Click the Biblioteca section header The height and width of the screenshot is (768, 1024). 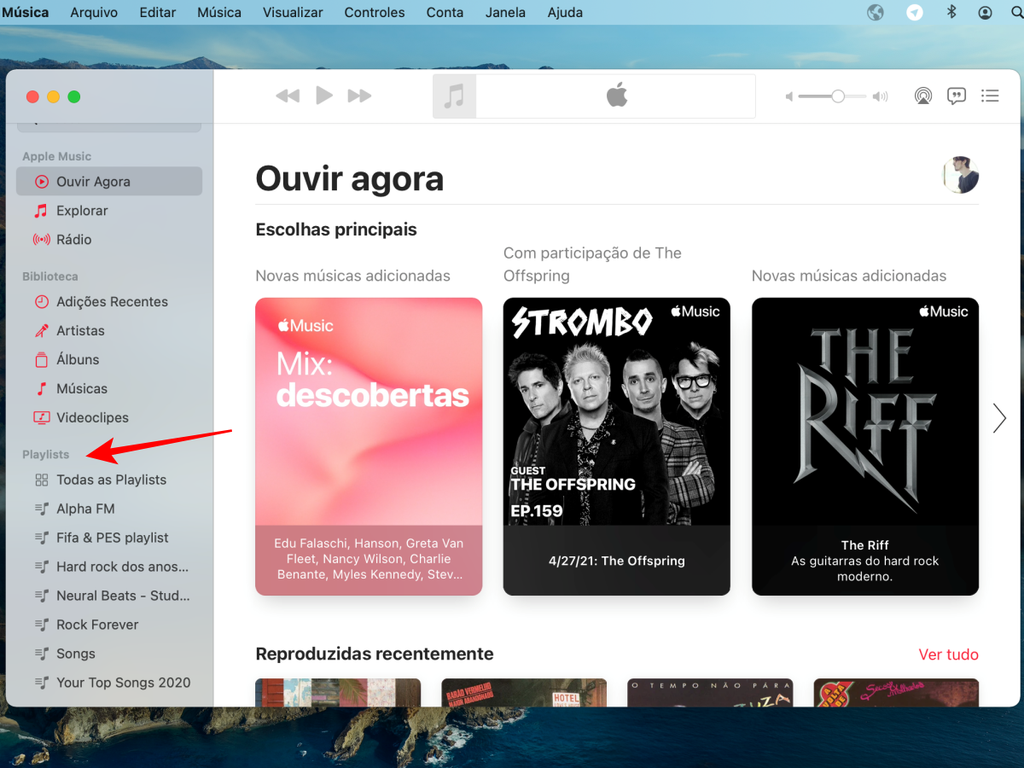[x=50, y=276]
